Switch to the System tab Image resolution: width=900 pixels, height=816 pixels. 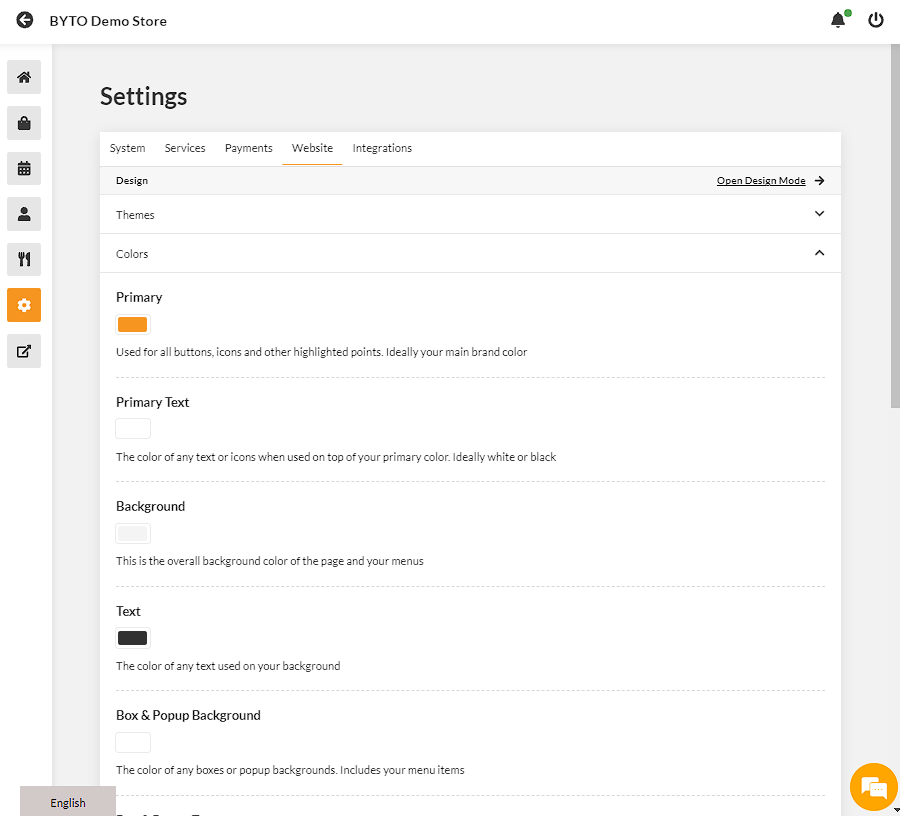pos(127,148)
